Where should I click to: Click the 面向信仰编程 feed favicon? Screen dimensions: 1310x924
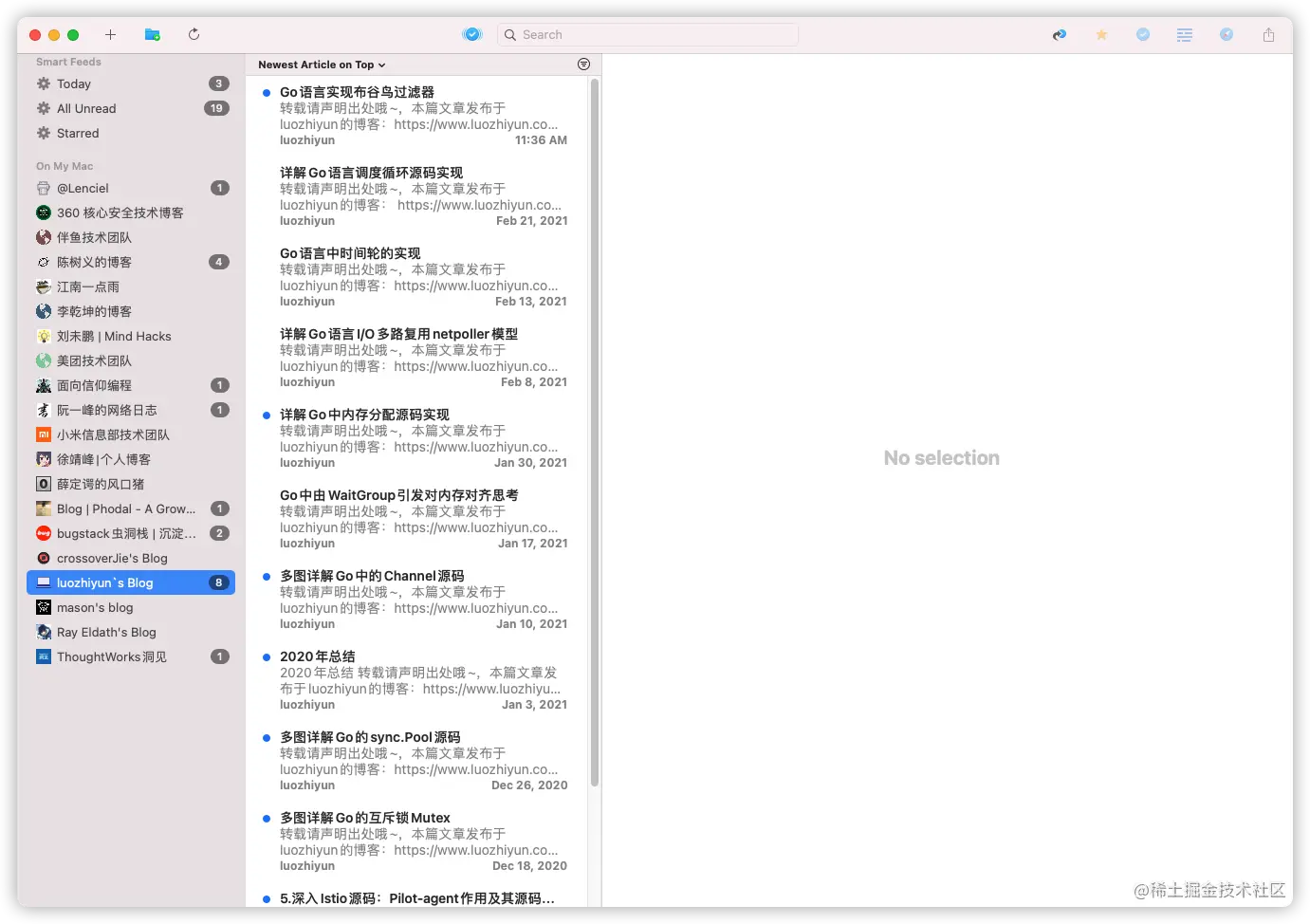pos(44,385)
